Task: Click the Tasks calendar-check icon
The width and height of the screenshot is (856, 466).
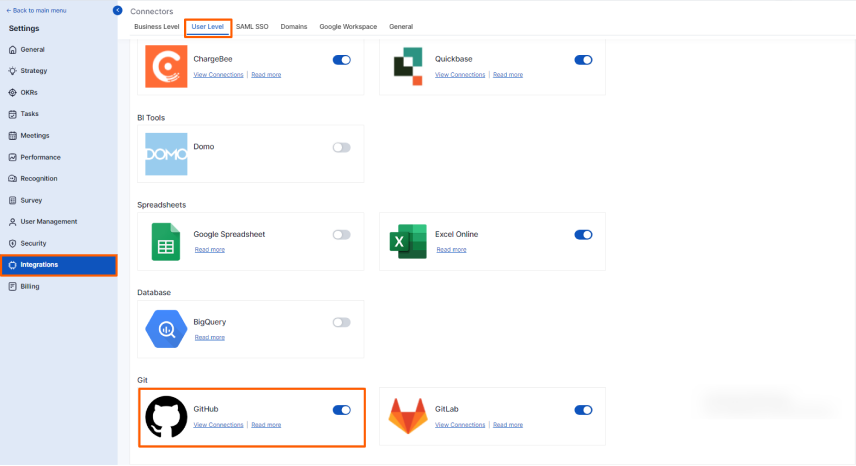Action: coord(13,114)
